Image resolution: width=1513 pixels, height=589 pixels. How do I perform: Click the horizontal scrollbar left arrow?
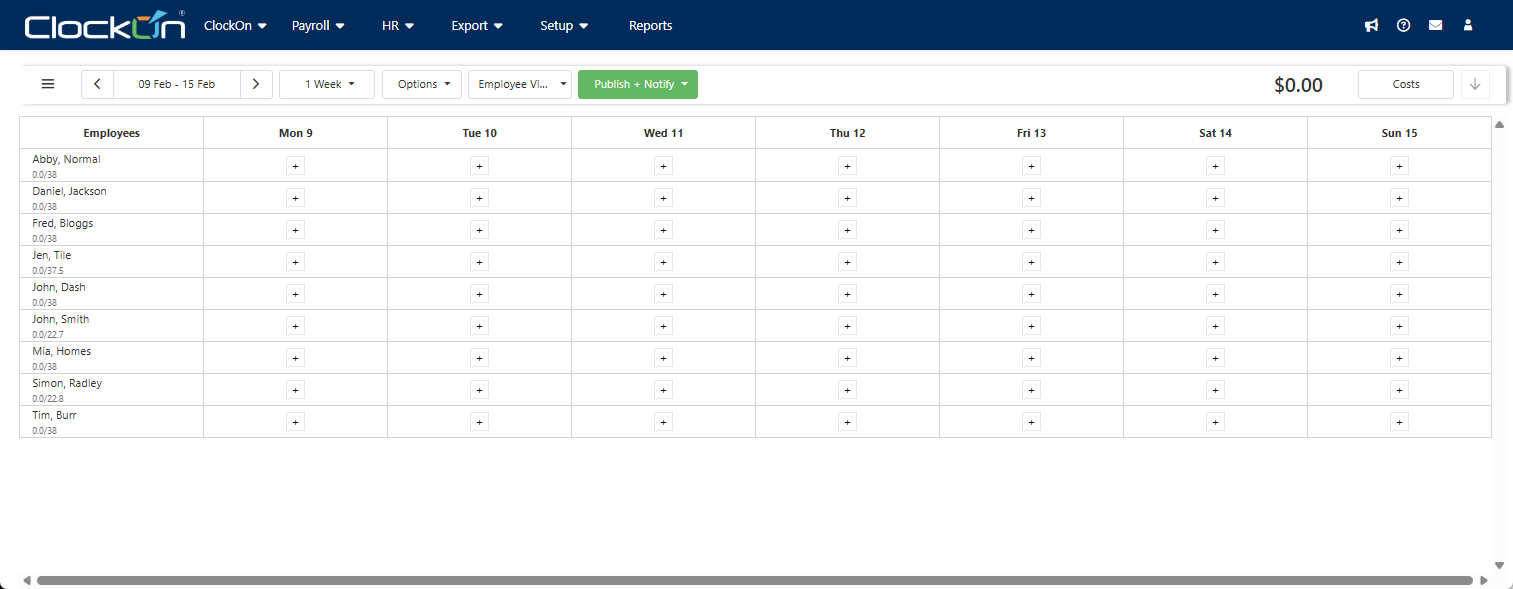[x=27, y=580]
